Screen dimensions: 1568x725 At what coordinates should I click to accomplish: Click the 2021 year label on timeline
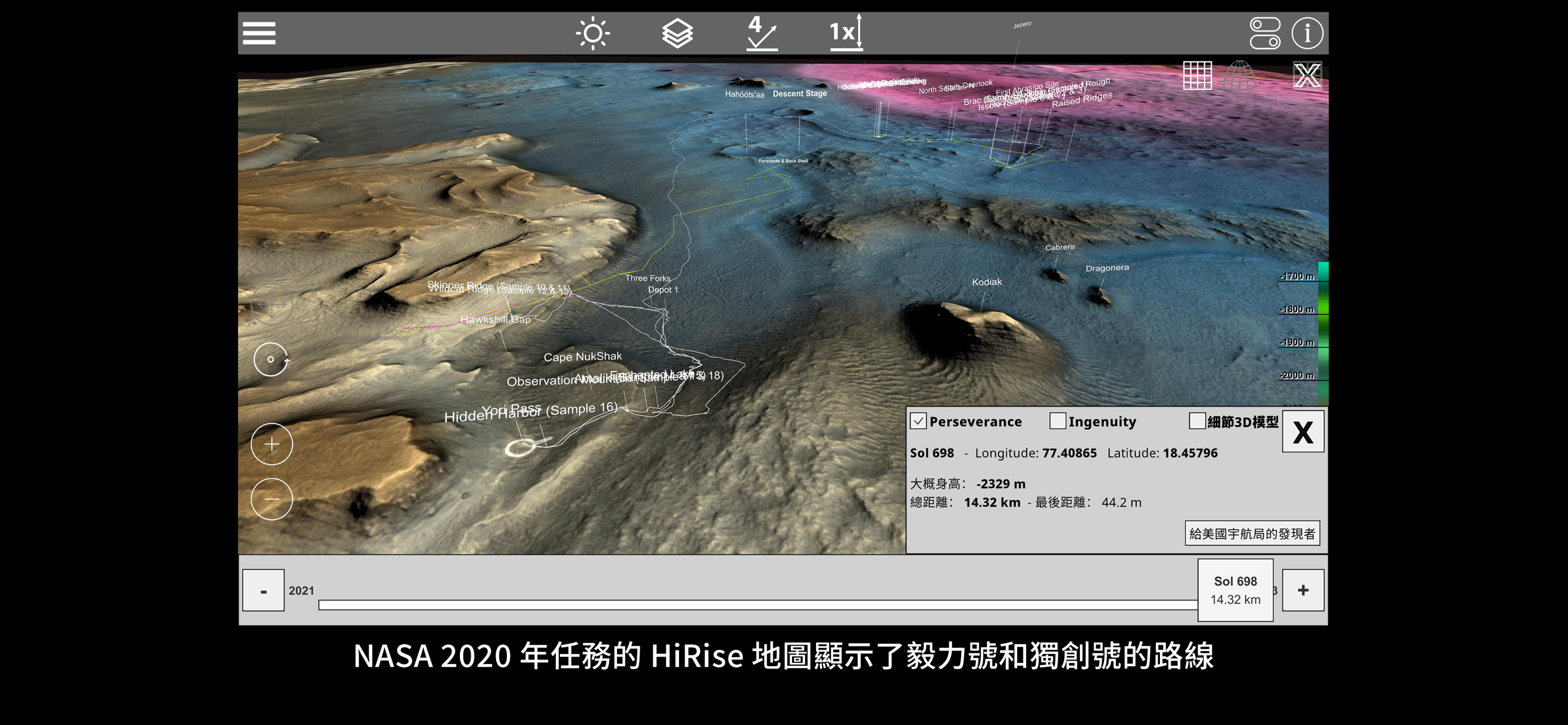pyautogui.click(x=301, y=591)
